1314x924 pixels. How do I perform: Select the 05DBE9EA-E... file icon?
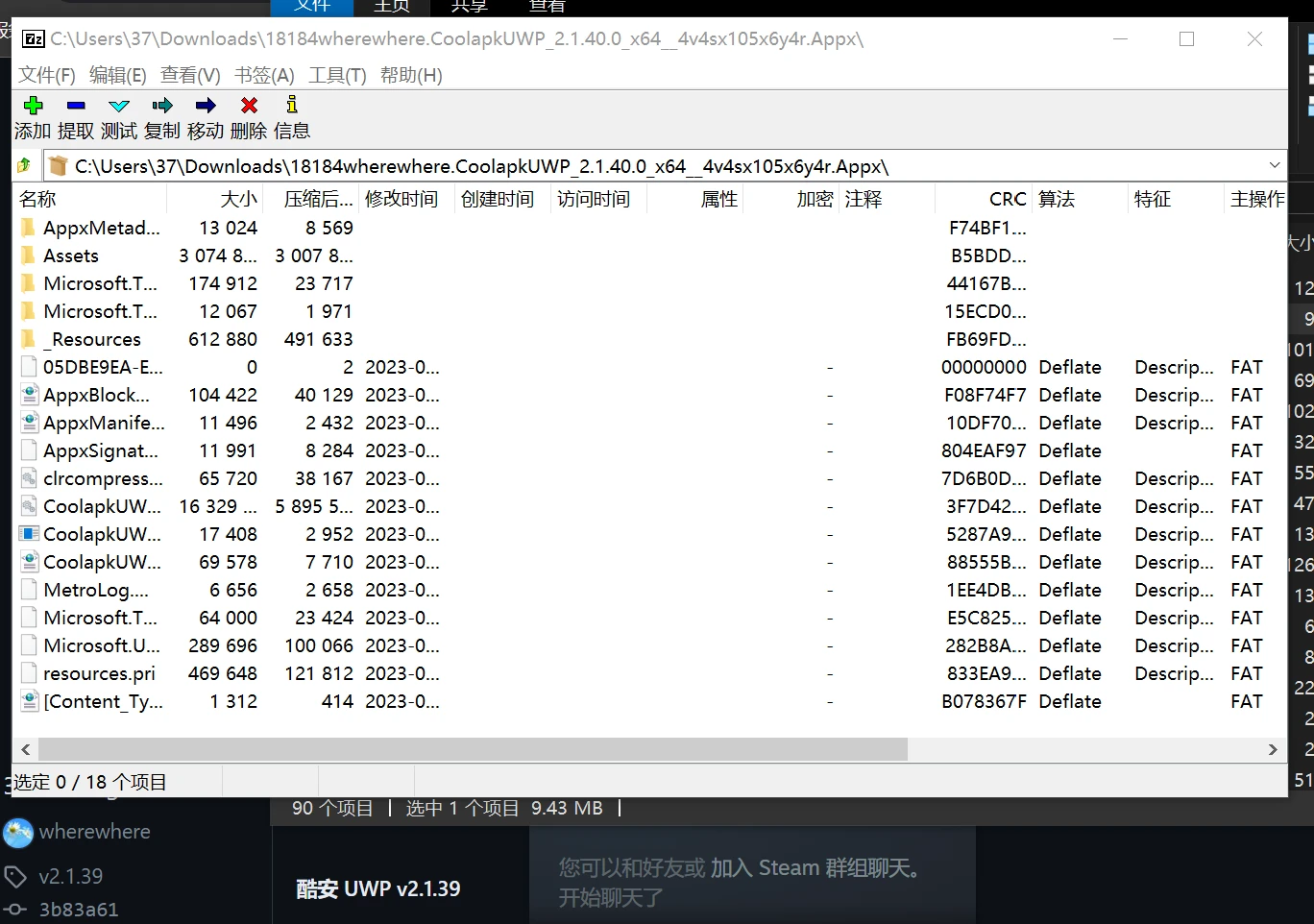coord(29,367)
